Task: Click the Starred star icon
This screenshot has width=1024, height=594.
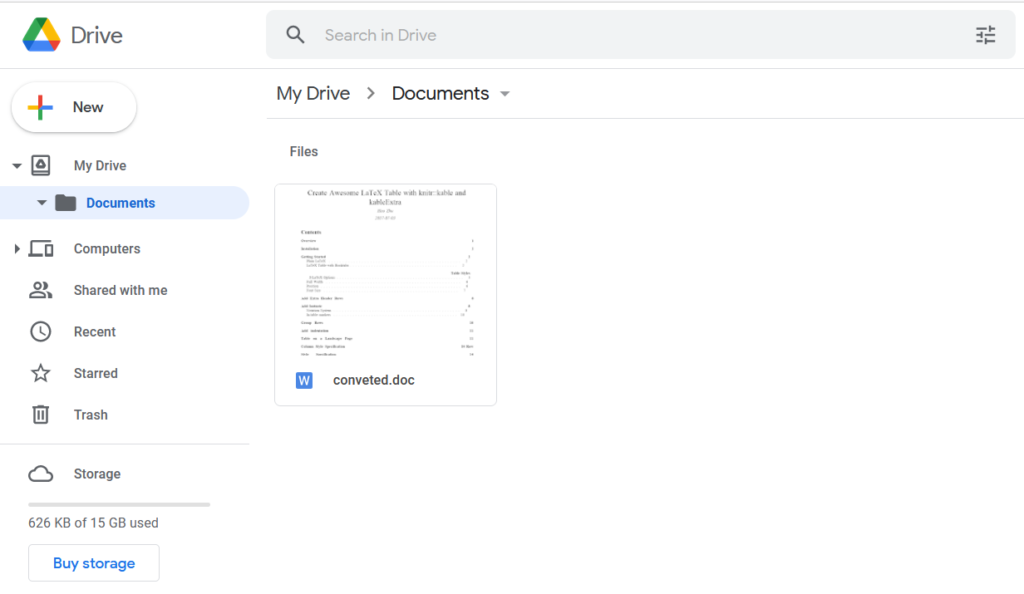Action: (41, 373)
